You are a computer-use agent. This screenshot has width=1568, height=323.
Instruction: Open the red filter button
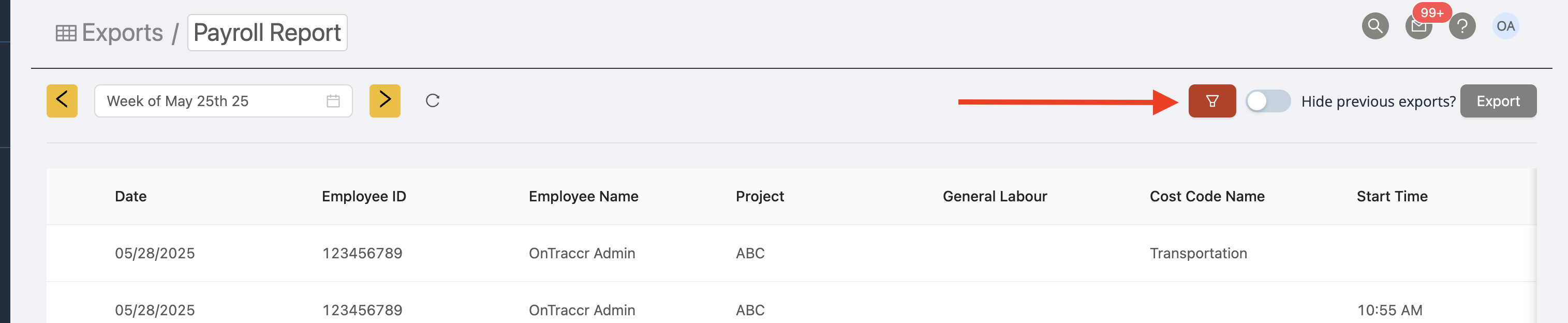coord(1211,101)
